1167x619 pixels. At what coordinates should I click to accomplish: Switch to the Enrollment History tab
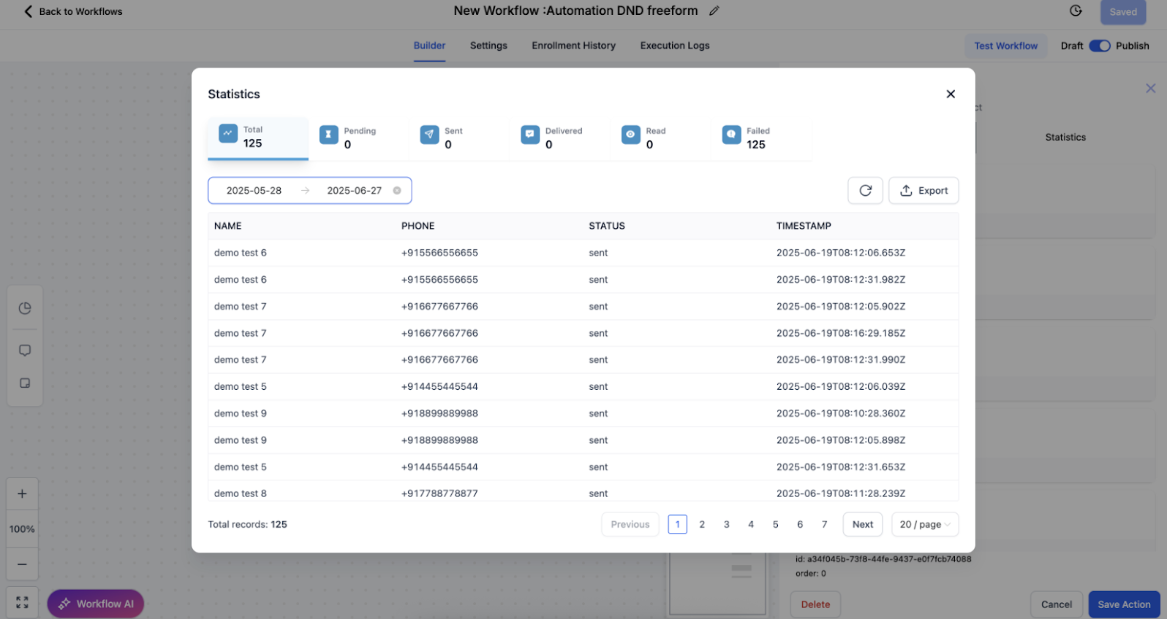573,46
